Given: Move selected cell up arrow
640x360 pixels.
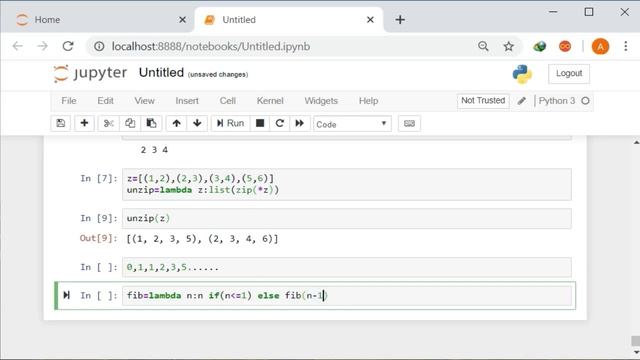Looking at the screenshot, I should 176,123.
